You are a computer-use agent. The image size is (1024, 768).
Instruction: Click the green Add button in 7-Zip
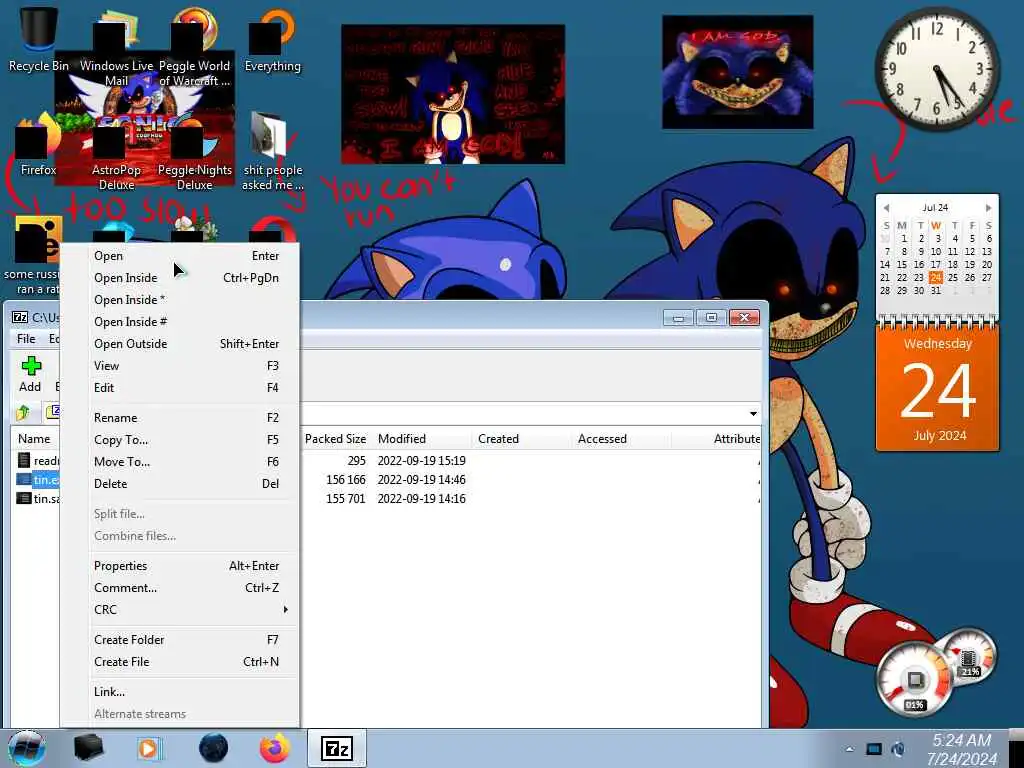pos(30,374)
